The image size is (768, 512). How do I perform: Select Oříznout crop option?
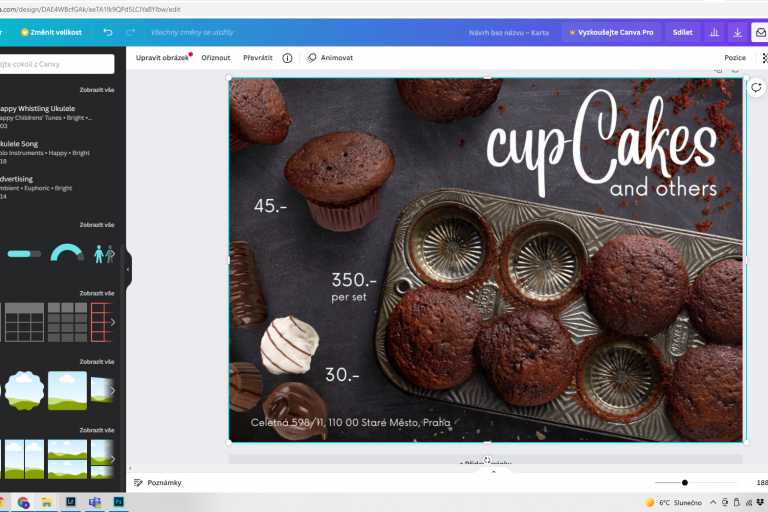216,58
